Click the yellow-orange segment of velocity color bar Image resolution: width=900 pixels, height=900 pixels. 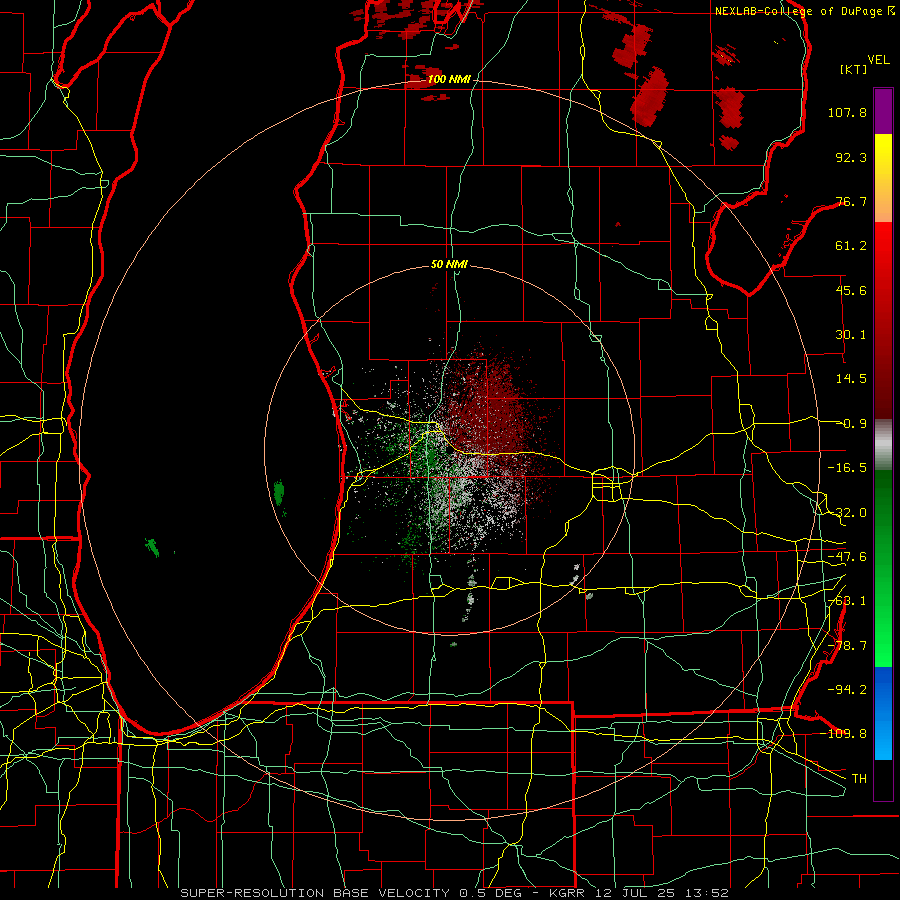(883, 178)
